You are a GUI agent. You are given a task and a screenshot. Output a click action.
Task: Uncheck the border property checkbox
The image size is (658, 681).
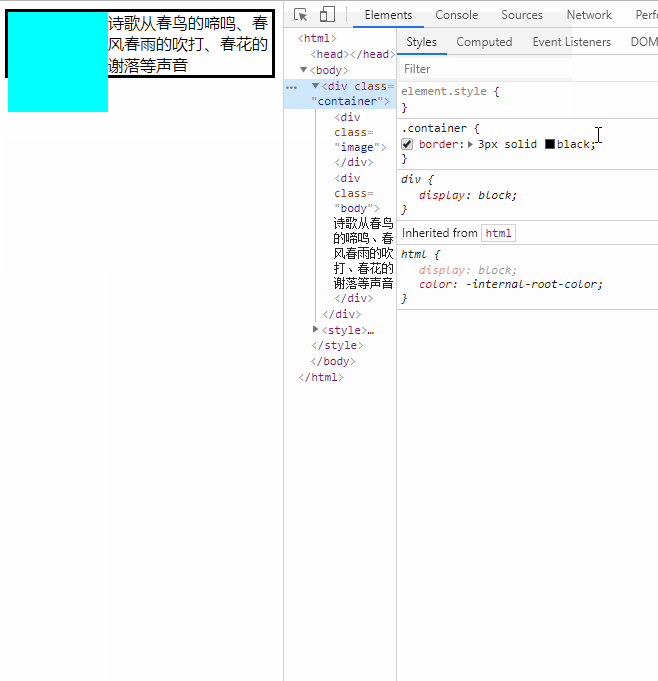407,144
